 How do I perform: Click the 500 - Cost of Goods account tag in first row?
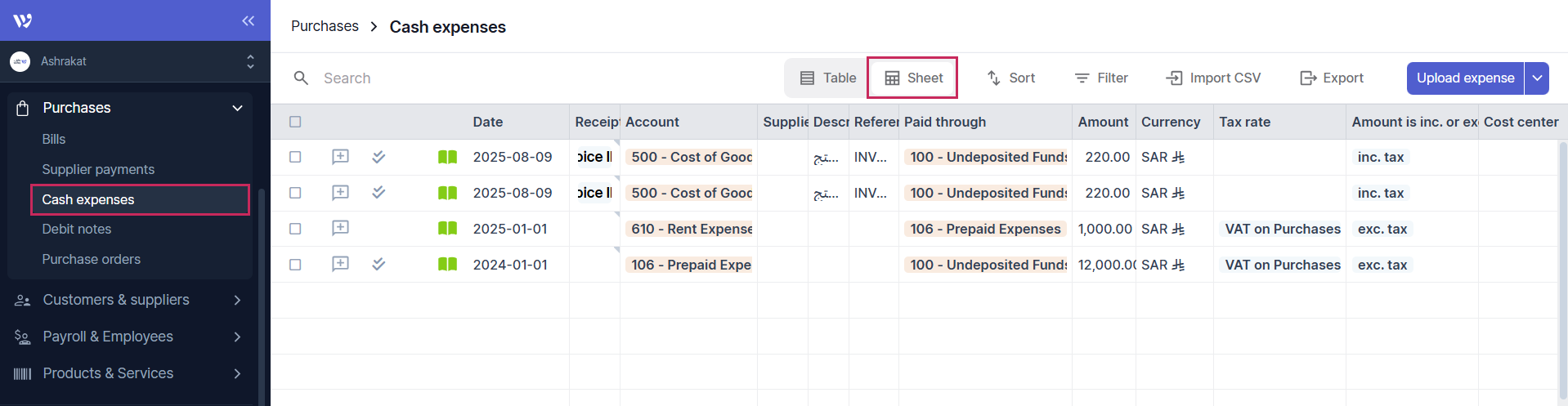(690, 157)
